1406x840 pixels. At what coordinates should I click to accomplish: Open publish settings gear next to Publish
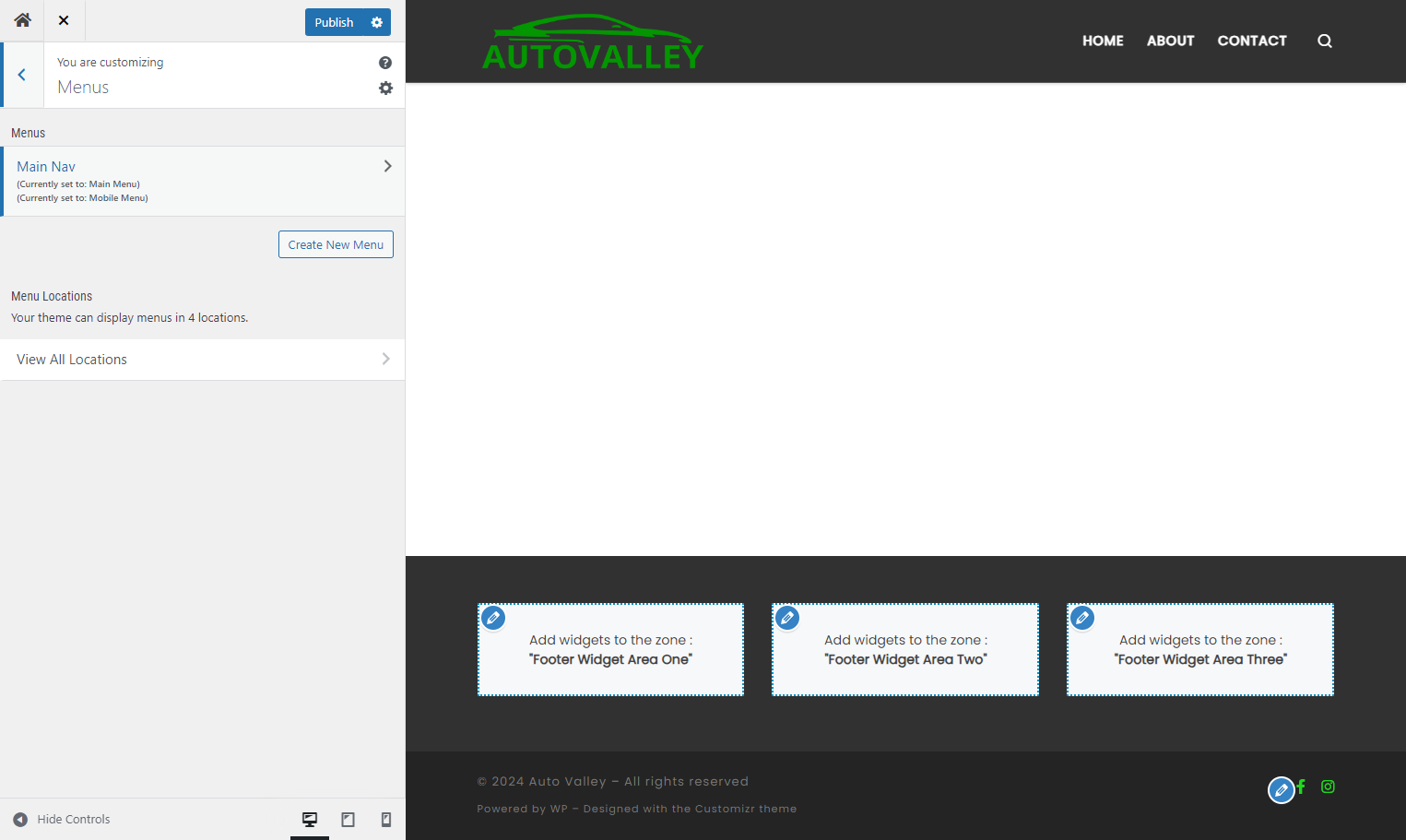[x=377, y=22]
